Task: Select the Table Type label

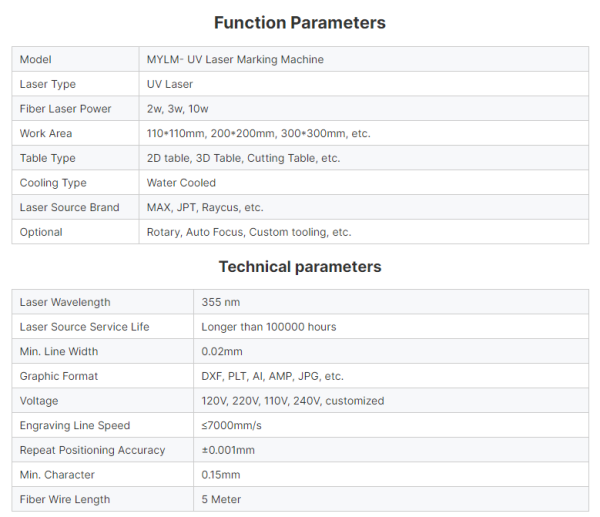Action: pyautogui.click(x=47, y=158)
